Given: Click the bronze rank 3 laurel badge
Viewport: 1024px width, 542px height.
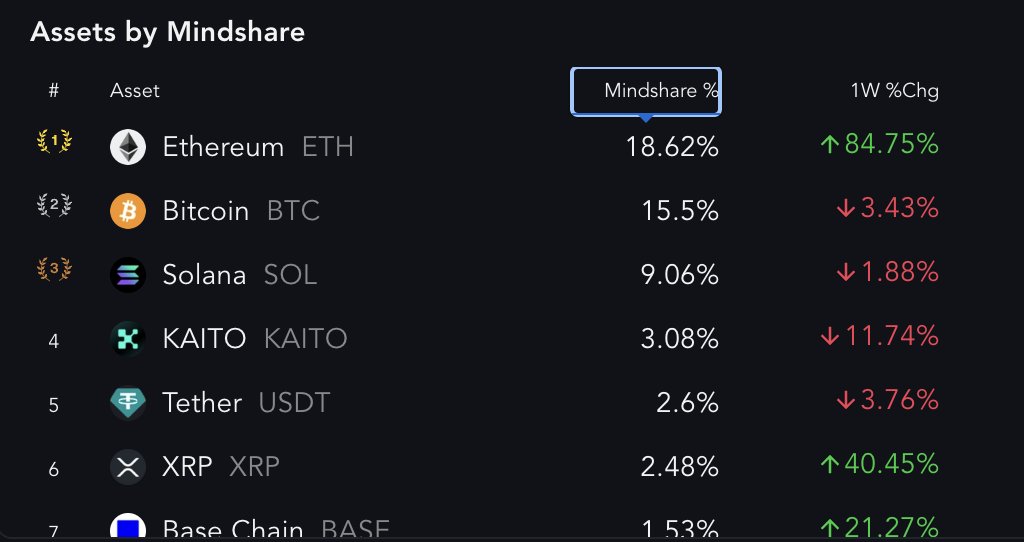Looking at the screenshot, I should tap(54, 268).
